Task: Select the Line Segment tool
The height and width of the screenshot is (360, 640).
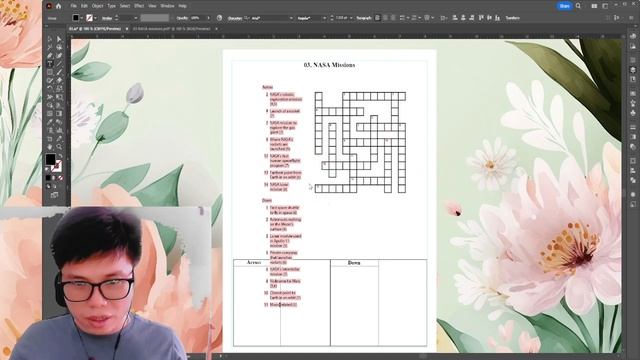Action: (x=59, y=64)
